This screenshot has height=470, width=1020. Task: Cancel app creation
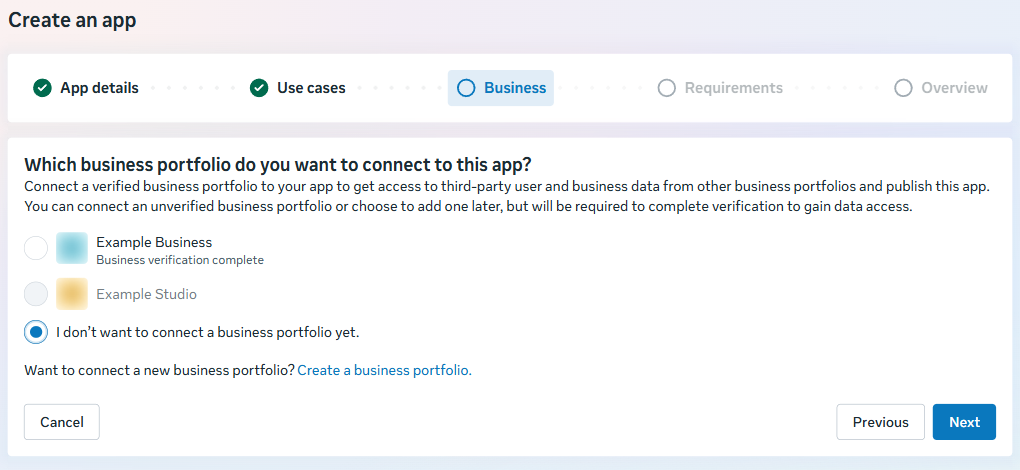coord(62,422)
